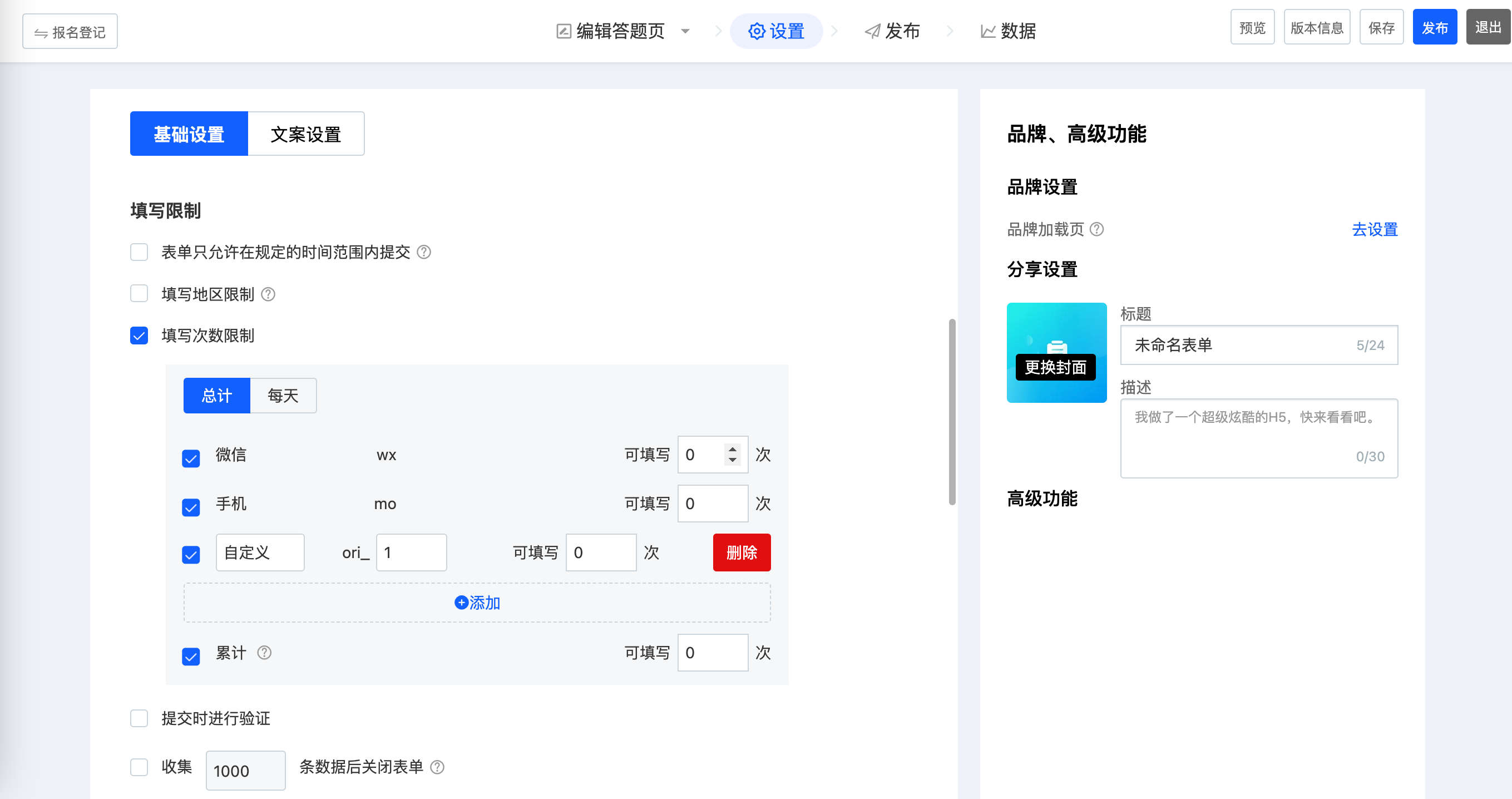Switch to the 基础设置 tab
This screenshot has height=799, width=1512.
189,134
